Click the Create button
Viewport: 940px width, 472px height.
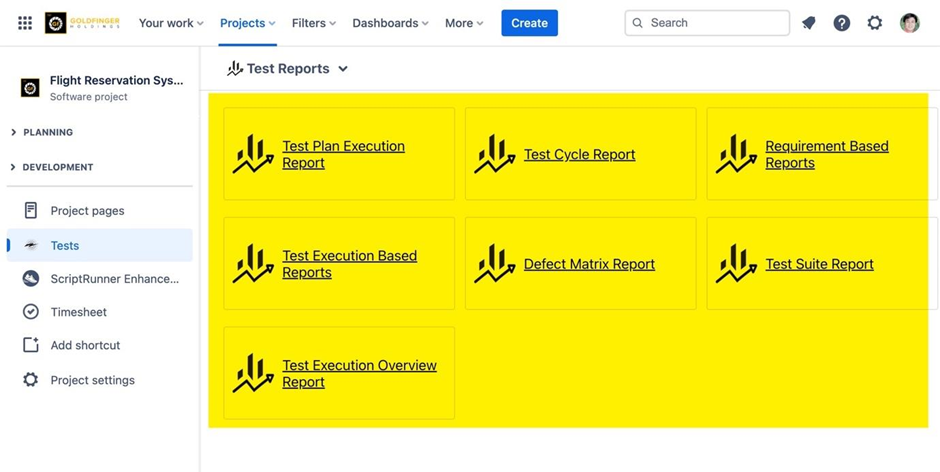[x=529, y=23]
